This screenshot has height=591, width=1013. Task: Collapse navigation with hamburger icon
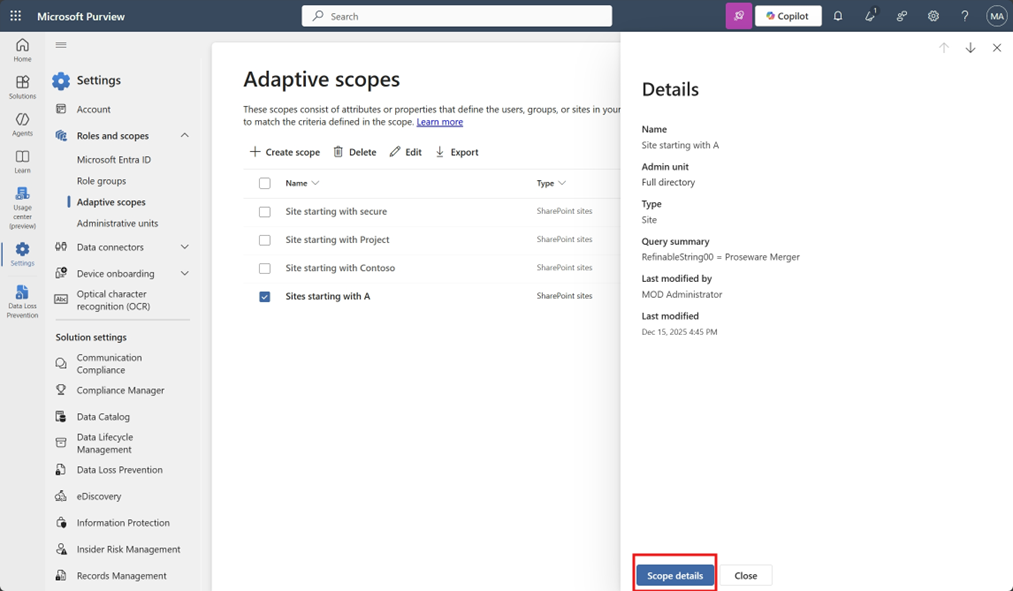61,45
